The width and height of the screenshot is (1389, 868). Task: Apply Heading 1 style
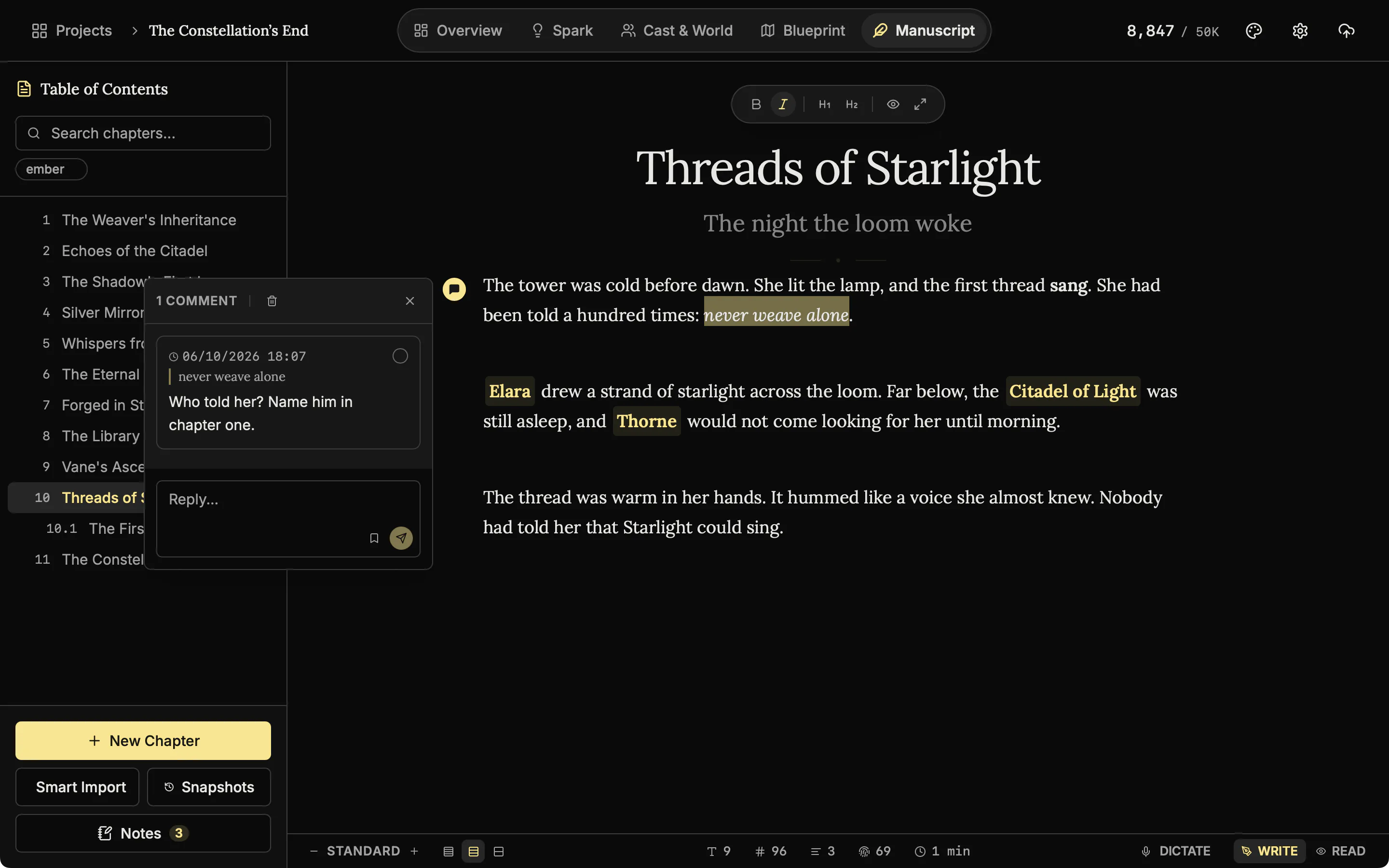824,105
